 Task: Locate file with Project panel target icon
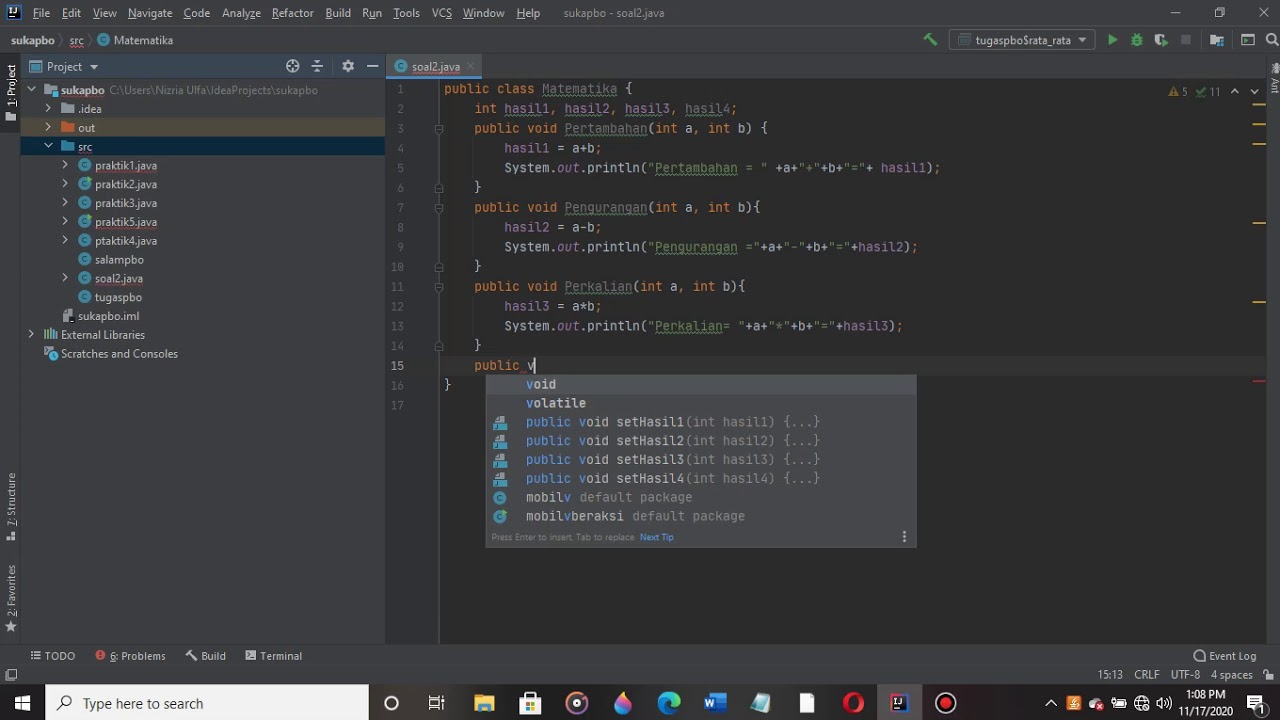point(292,66)
